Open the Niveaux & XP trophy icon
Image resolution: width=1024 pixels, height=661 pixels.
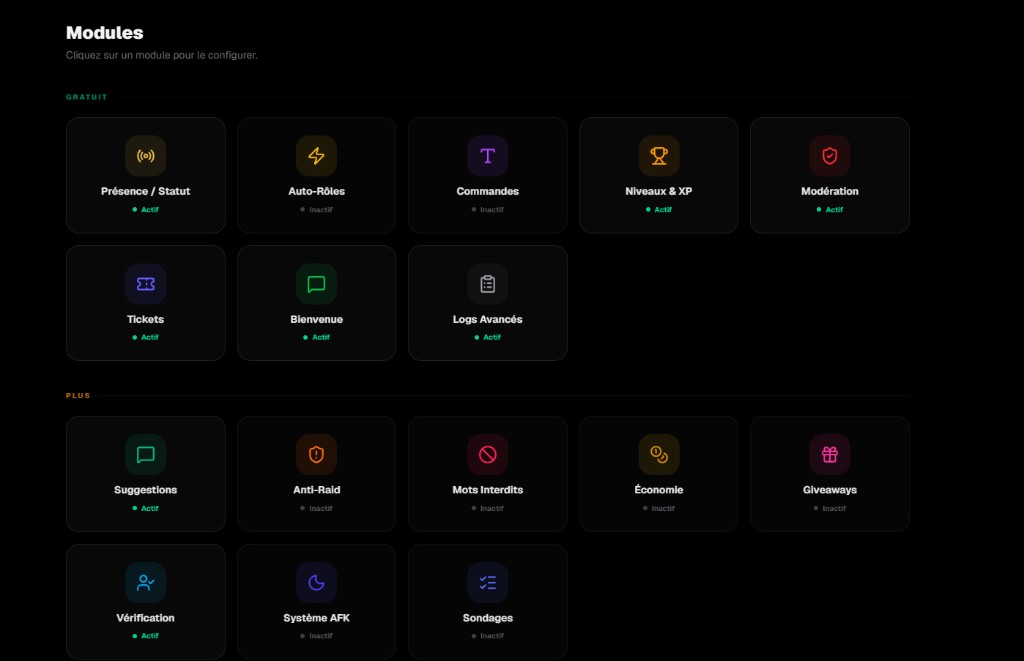[659, 156]
